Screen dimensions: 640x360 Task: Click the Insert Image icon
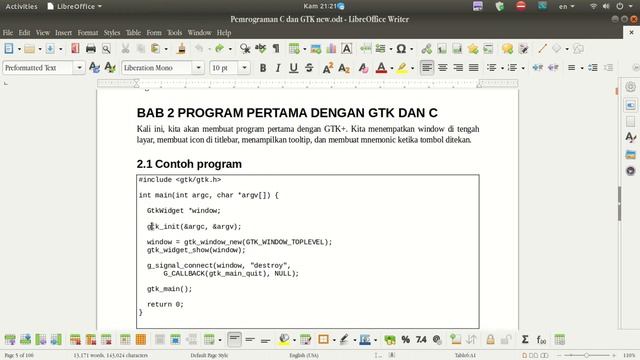tap(316, 49)
